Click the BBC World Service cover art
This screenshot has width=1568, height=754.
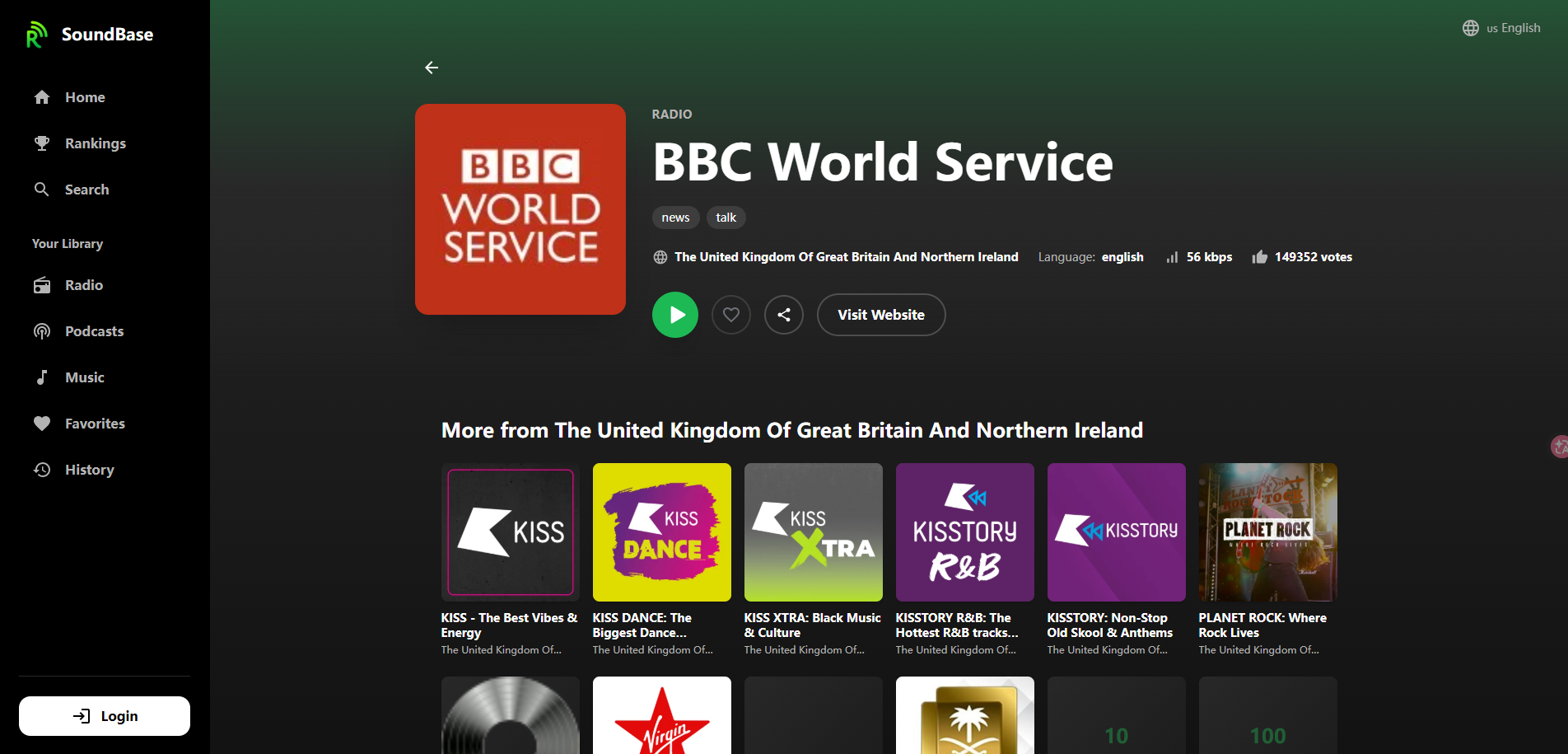520,209
